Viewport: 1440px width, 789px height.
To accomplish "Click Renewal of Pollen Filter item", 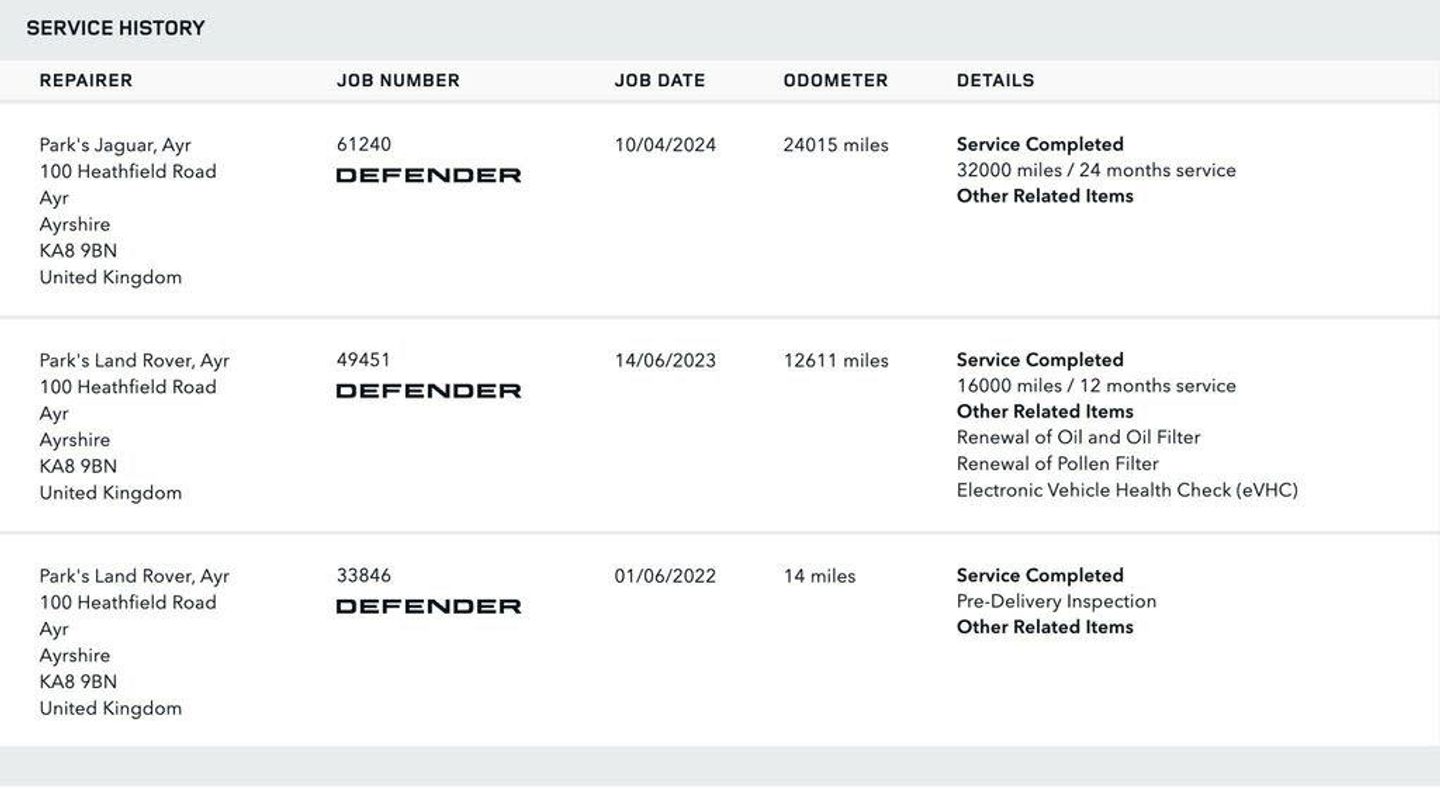I will click(1058, 464).
